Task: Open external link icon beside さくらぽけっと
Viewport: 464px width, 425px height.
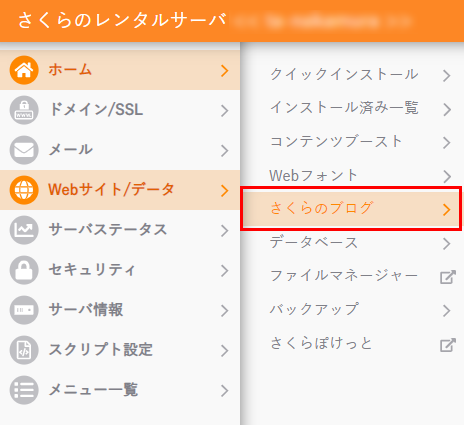Action: point(447,344)
